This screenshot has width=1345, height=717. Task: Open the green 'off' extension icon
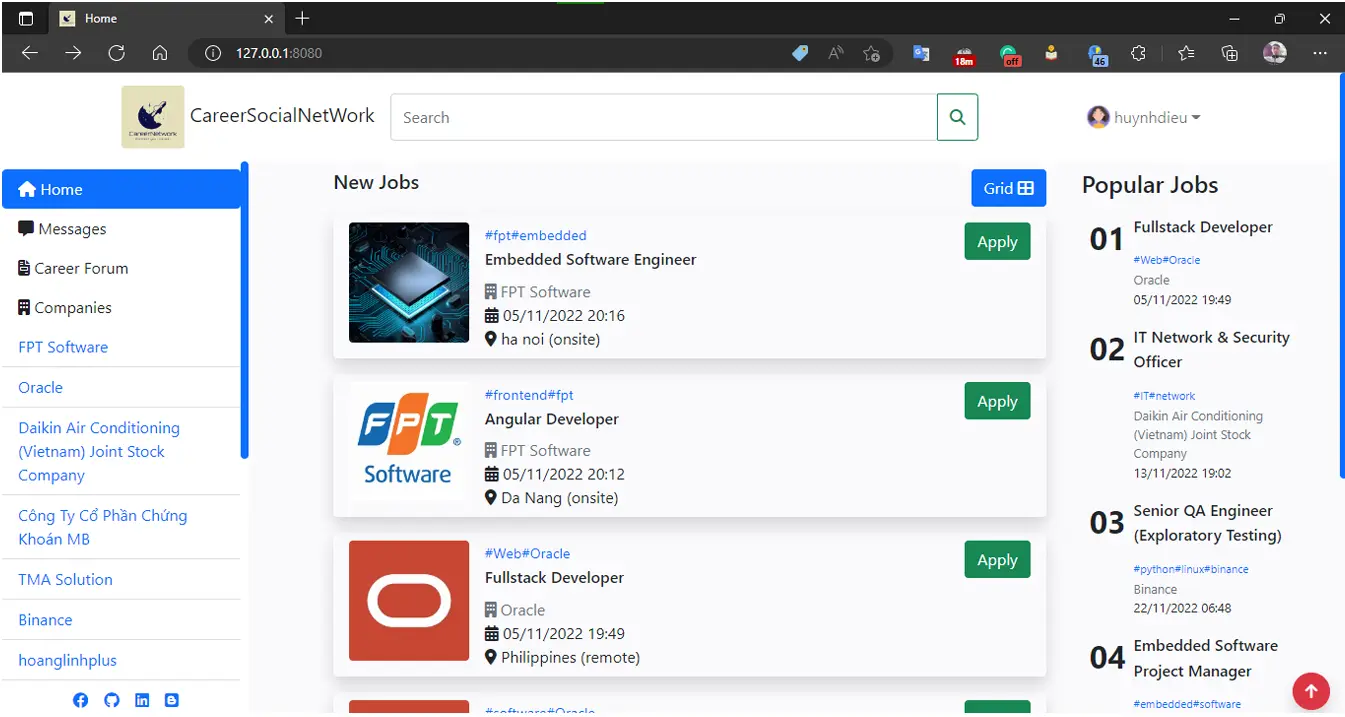tap(1010, 55)
